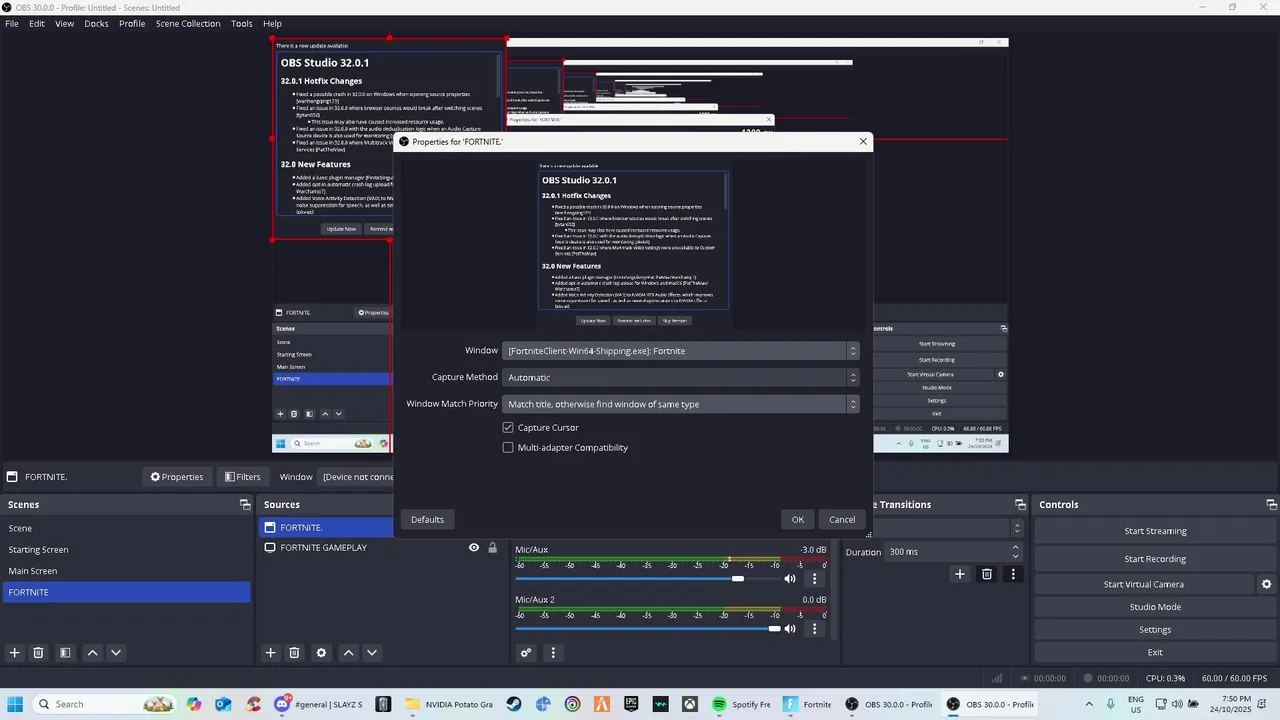Remove selected scene using Scenes trash icon
Image resolution: width=1280 pixels, height=720 pixels.
click(38, 653)
